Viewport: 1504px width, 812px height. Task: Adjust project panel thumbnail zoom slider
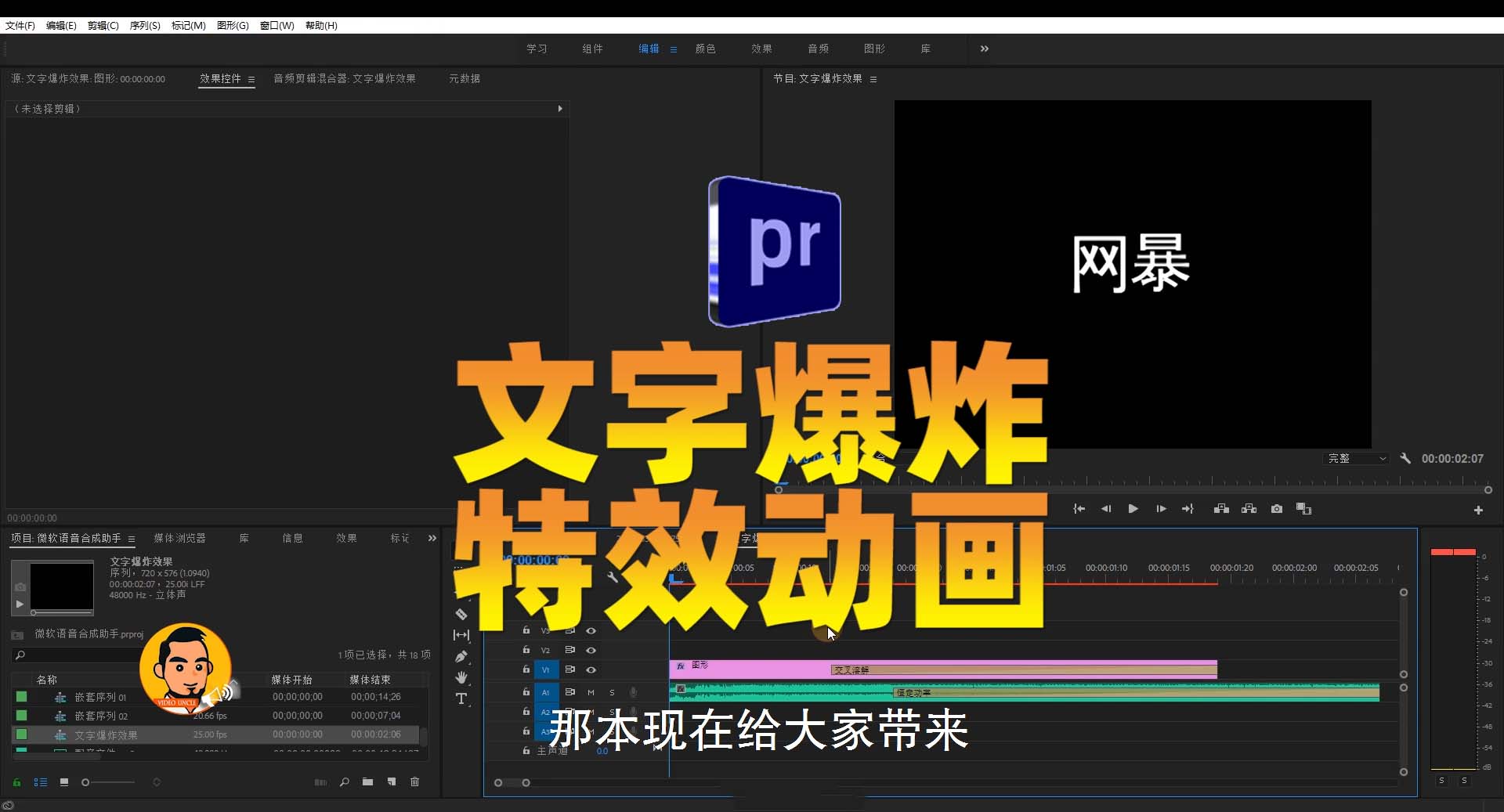[110, 782]
